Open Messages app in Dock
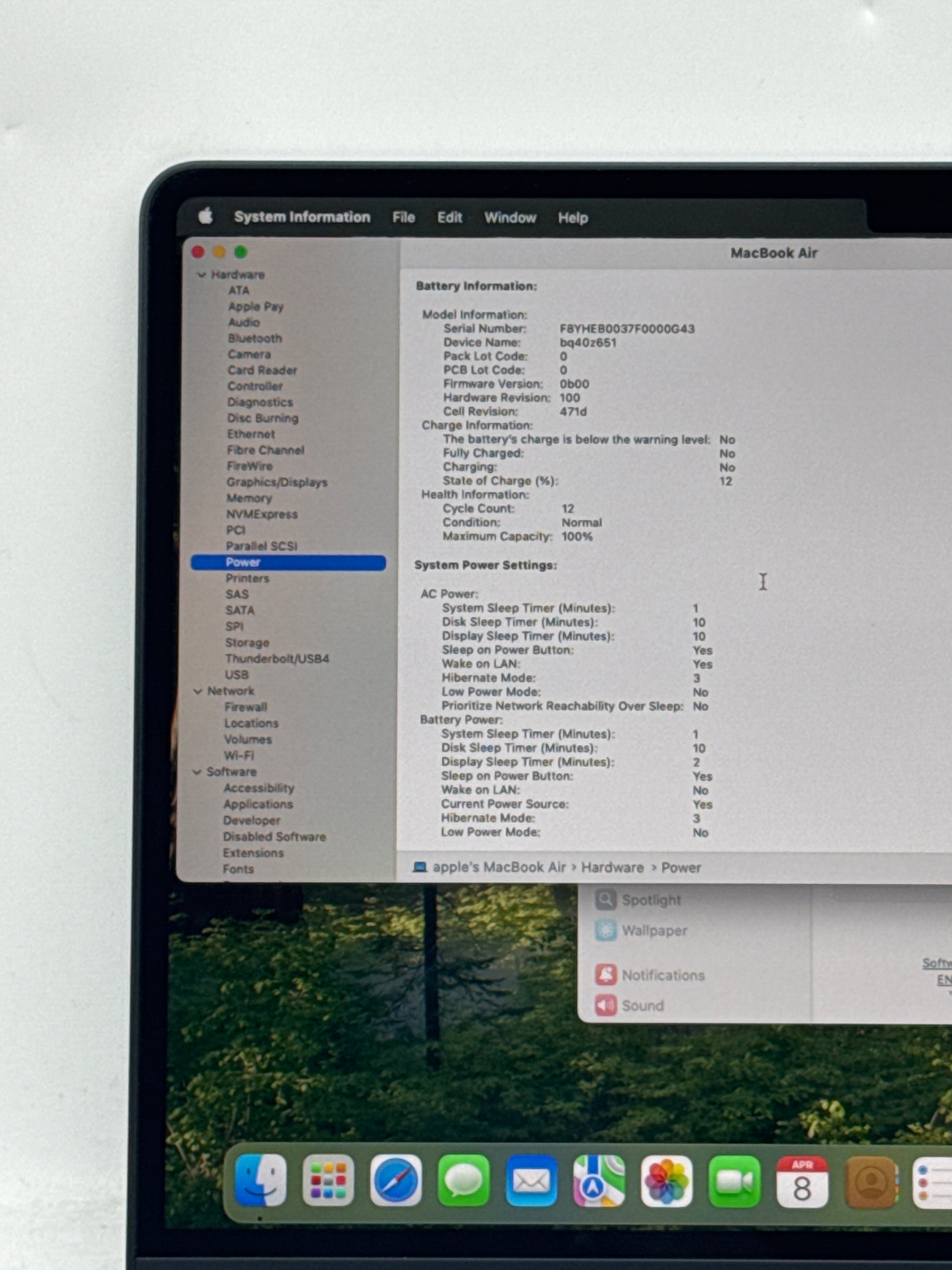This screenshot has height=1270, width=952. (x=463, y=1181)
